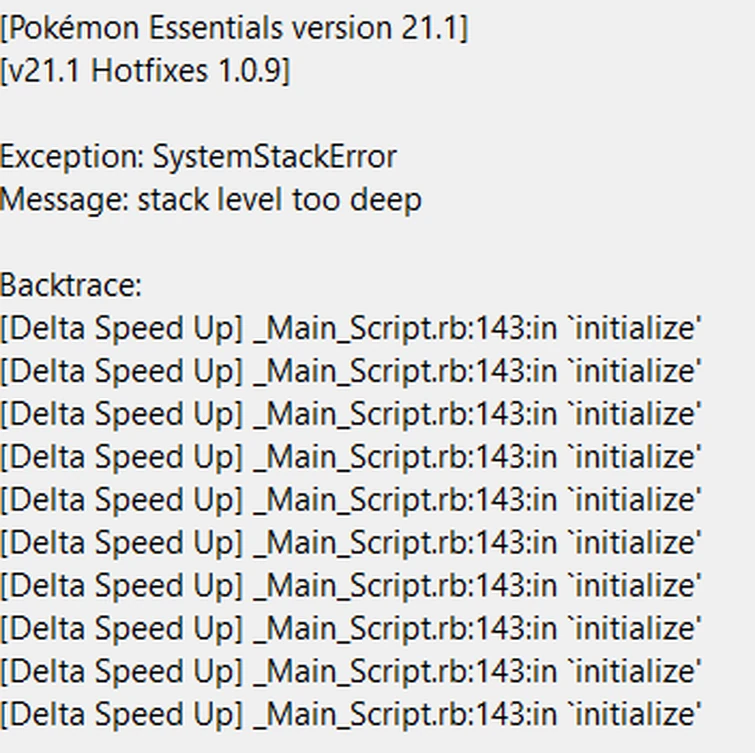The image size is (755, 753).
Task: Click the Pokémon Essentials version 21.1 line
Action: pos(233,28)
